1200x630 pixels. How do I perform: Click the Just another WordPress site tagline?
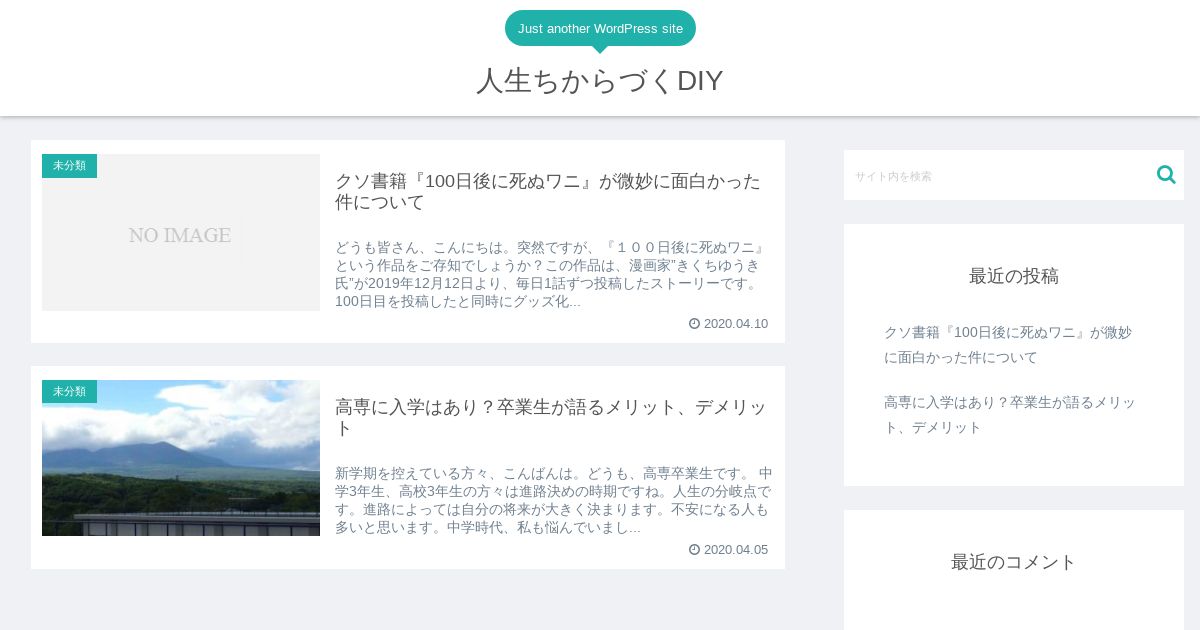[600, 28]
